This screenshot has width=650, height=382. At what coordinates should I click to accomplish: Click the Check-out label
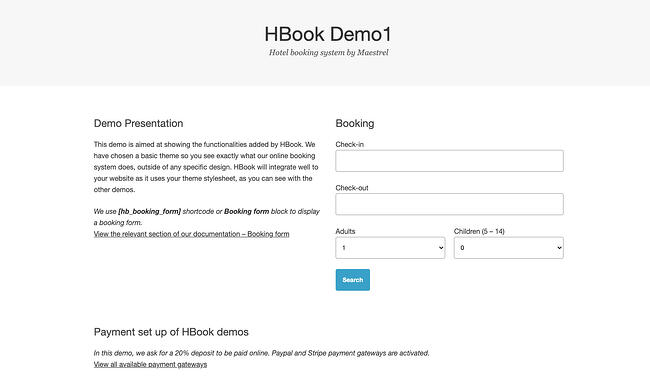coord(352,188)
